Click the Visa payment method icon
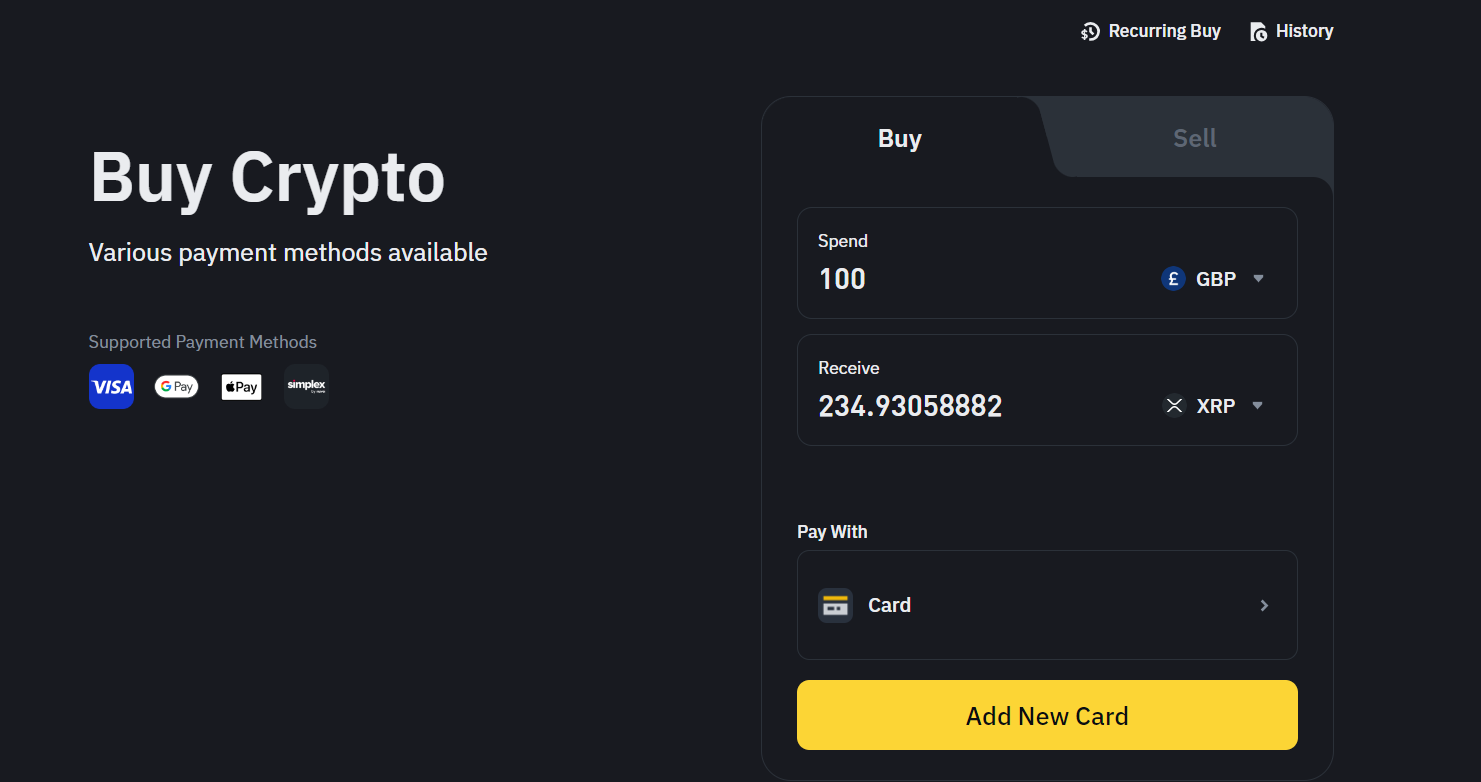The height and width of the screenshot is (782, 1481). pos(111,387)
